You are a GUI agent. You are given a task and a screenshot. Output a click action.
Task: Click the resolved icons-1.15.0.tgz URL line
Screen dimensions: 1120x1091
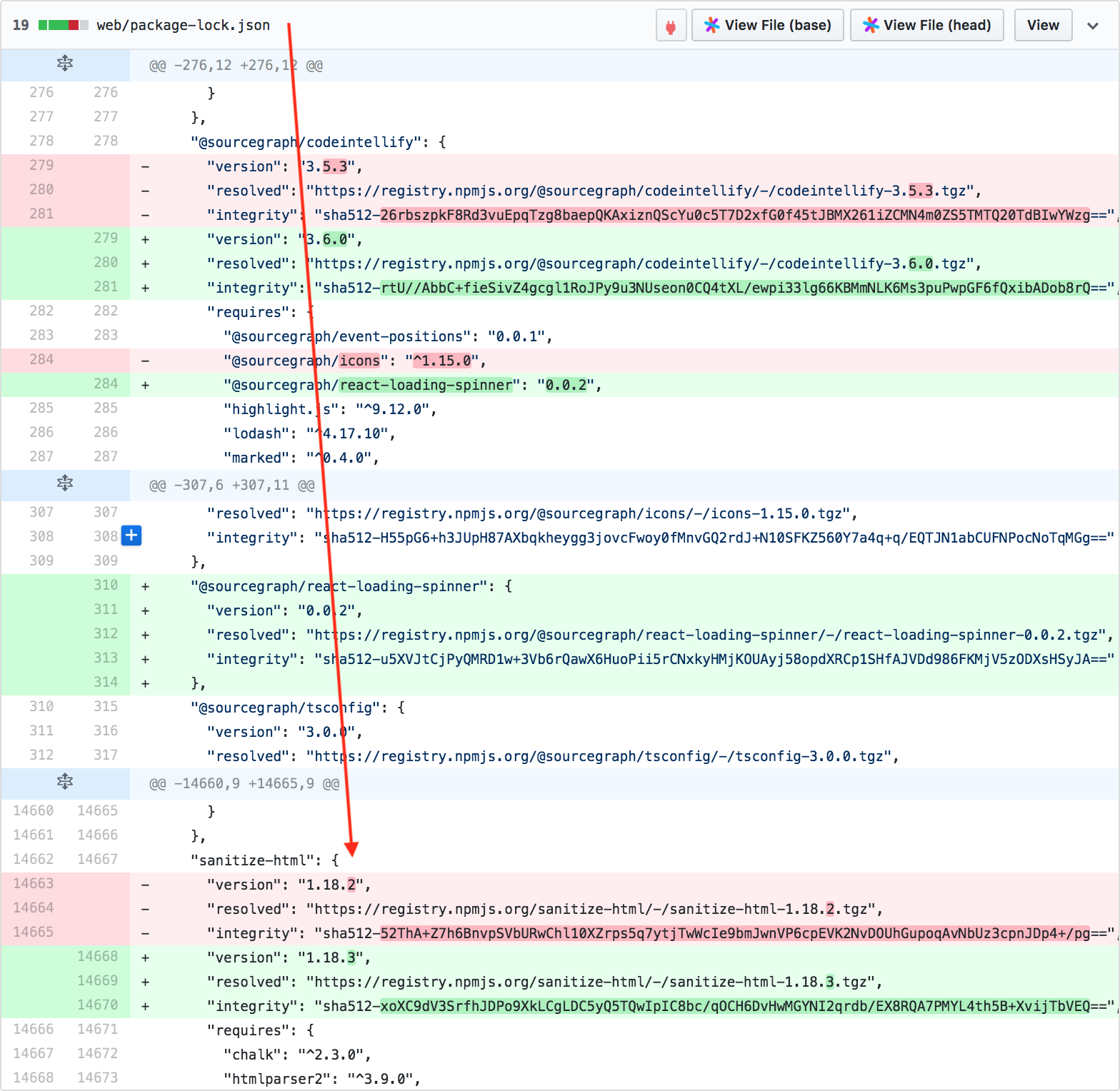532,513
